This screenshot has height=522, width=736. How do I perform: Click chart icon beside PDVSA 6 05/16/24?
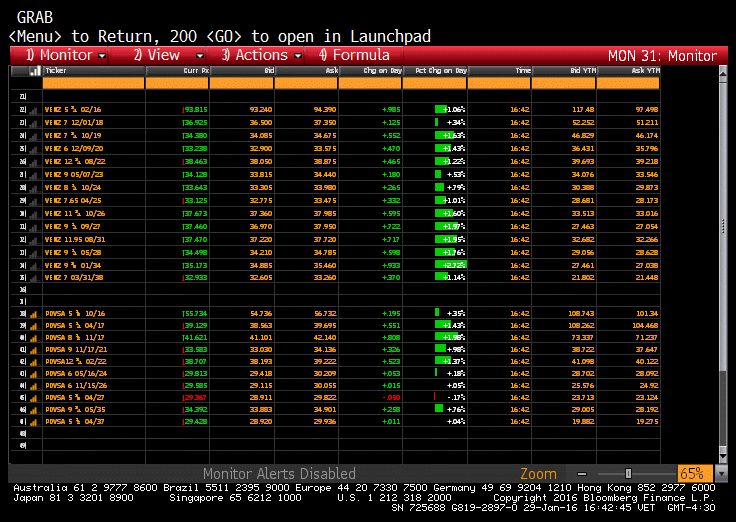point(33,374)
